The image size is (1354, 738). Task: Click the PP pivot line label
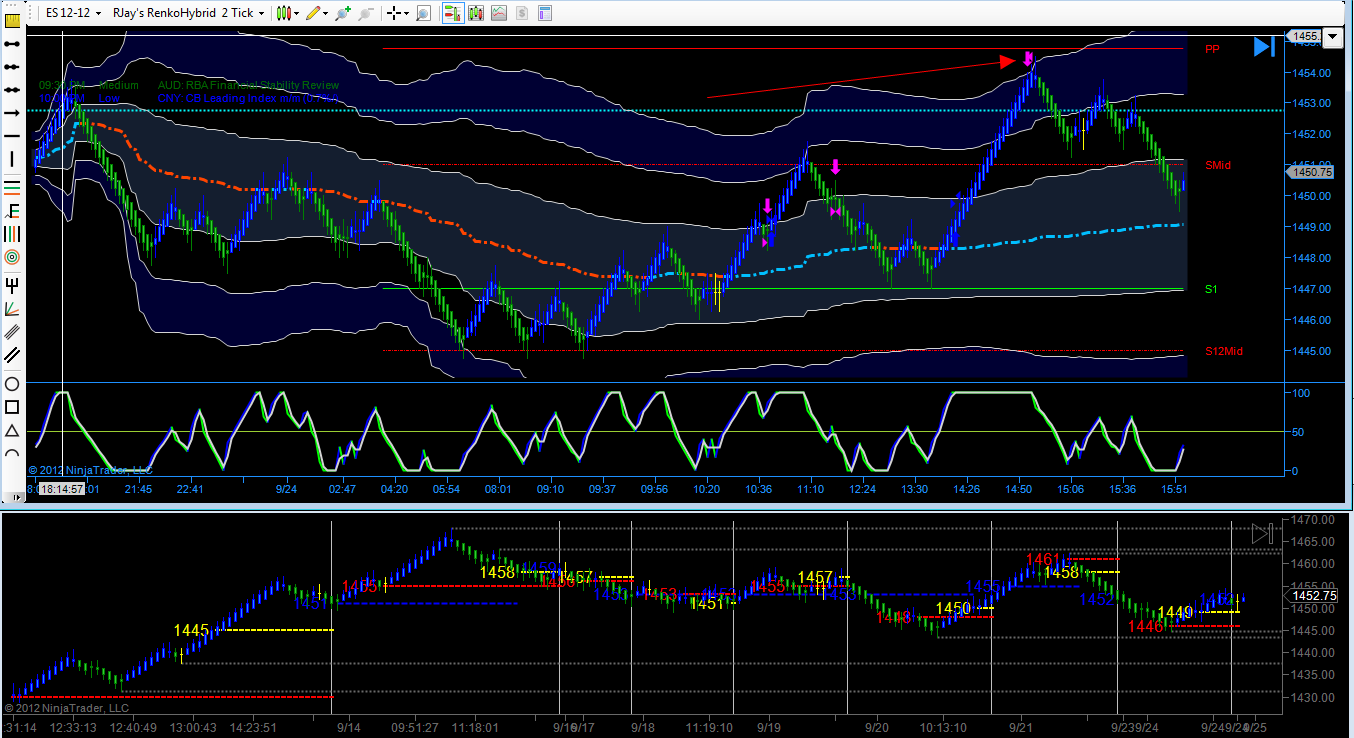click(1212, 49)
